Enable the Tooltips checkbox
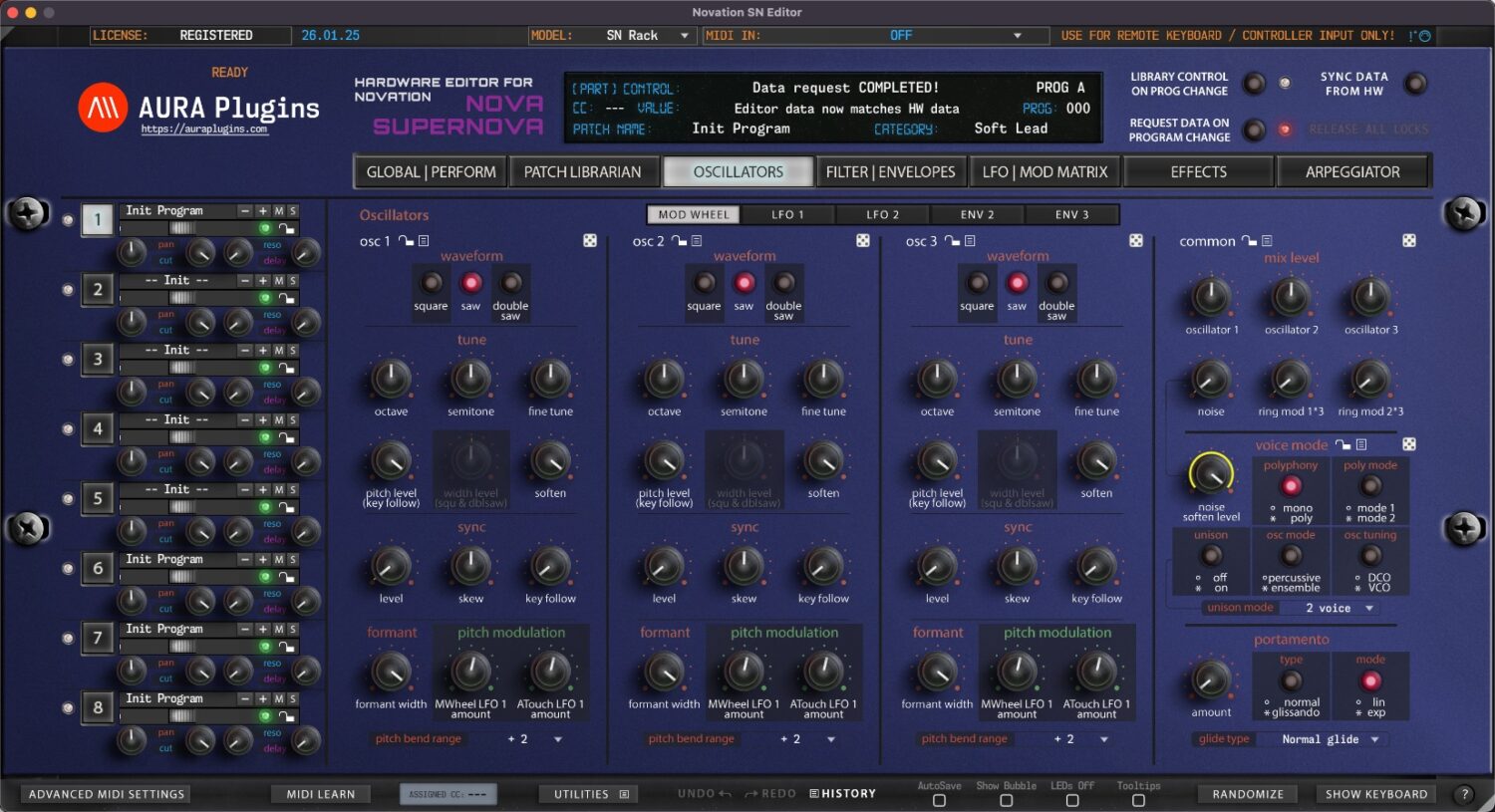 (1137, 800)
